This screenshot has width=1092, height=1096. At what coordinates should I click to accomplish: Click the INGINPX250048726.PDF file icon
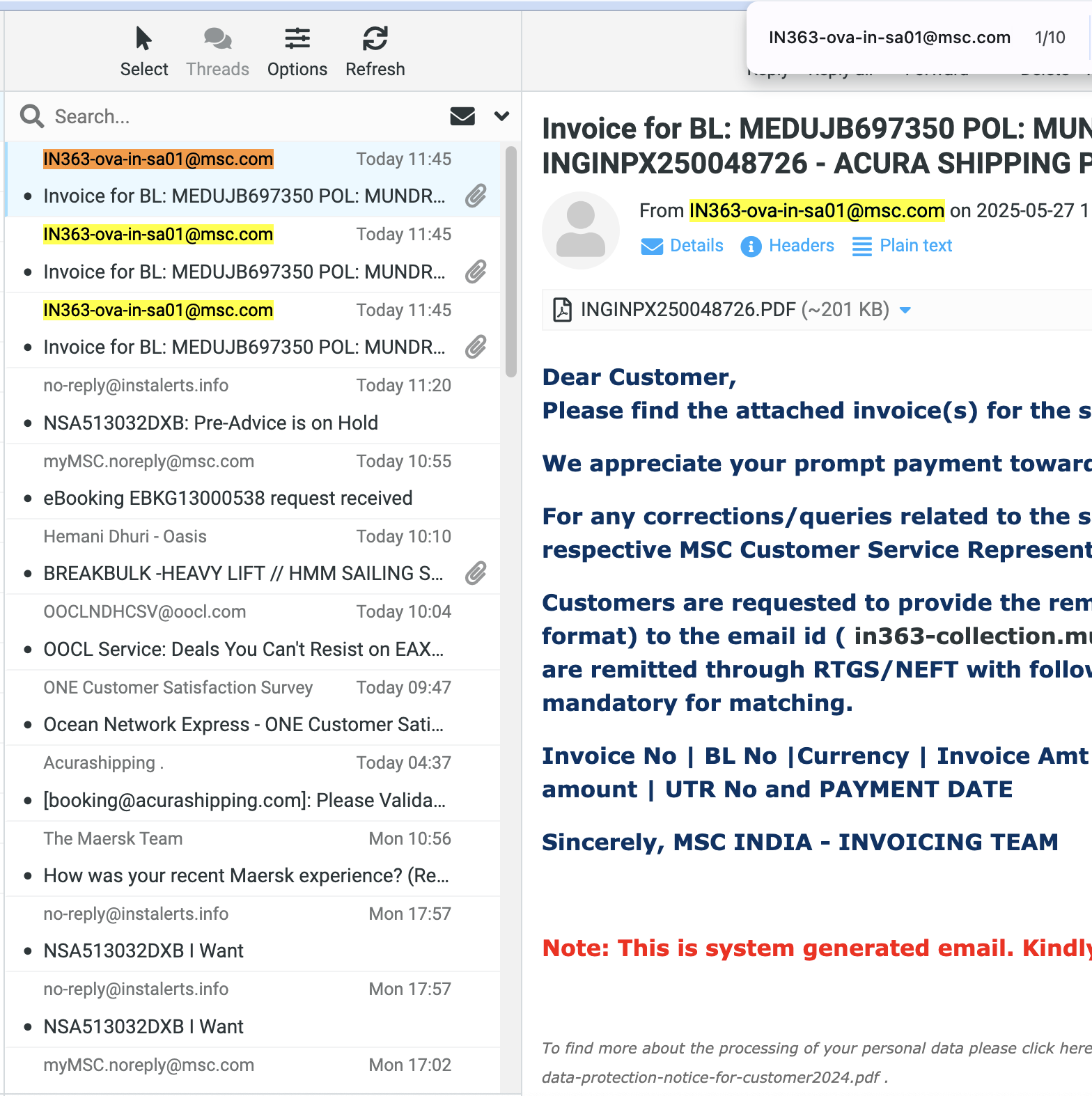coord(562,310)
